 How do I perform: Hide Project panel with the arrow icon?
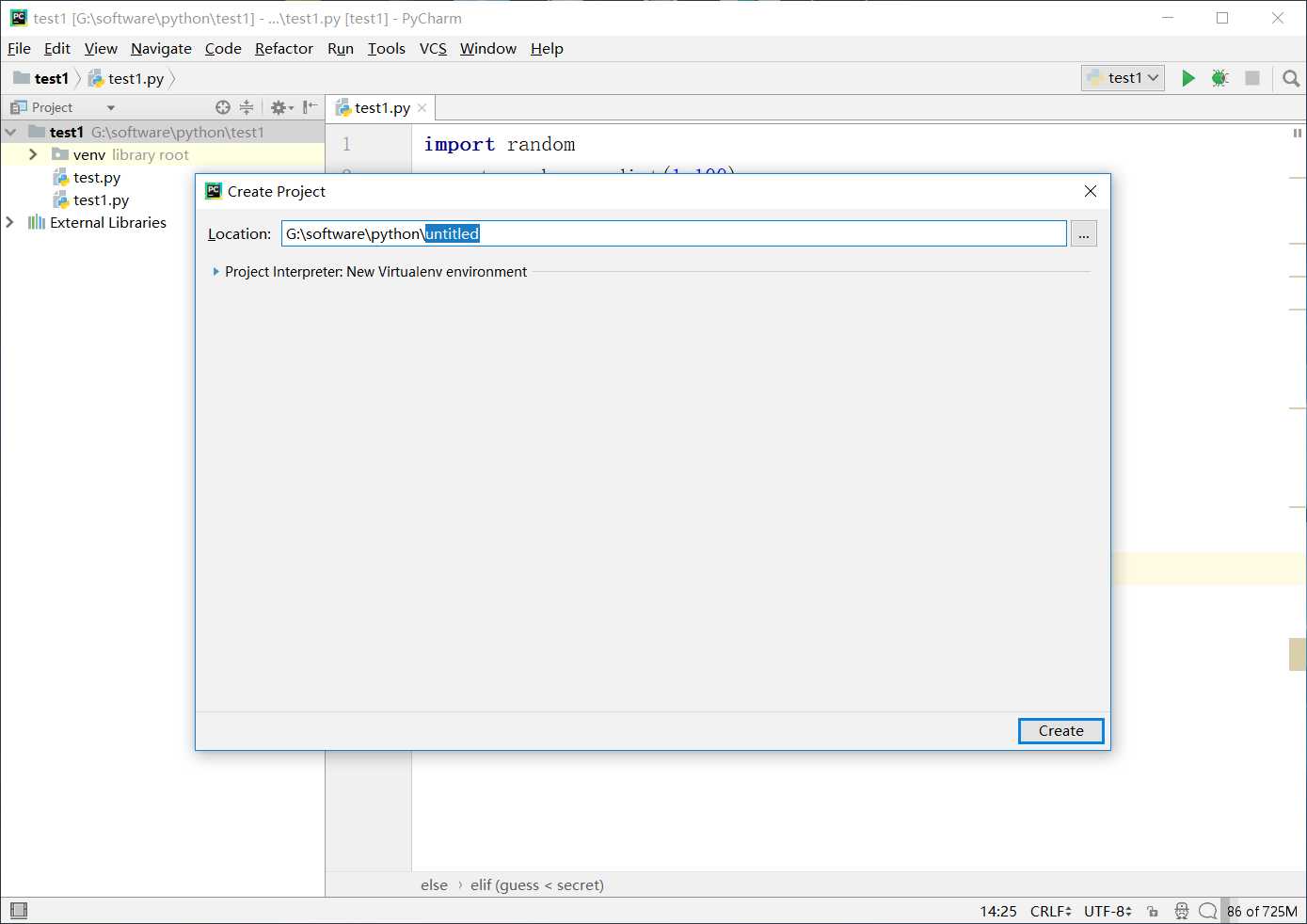311,107
